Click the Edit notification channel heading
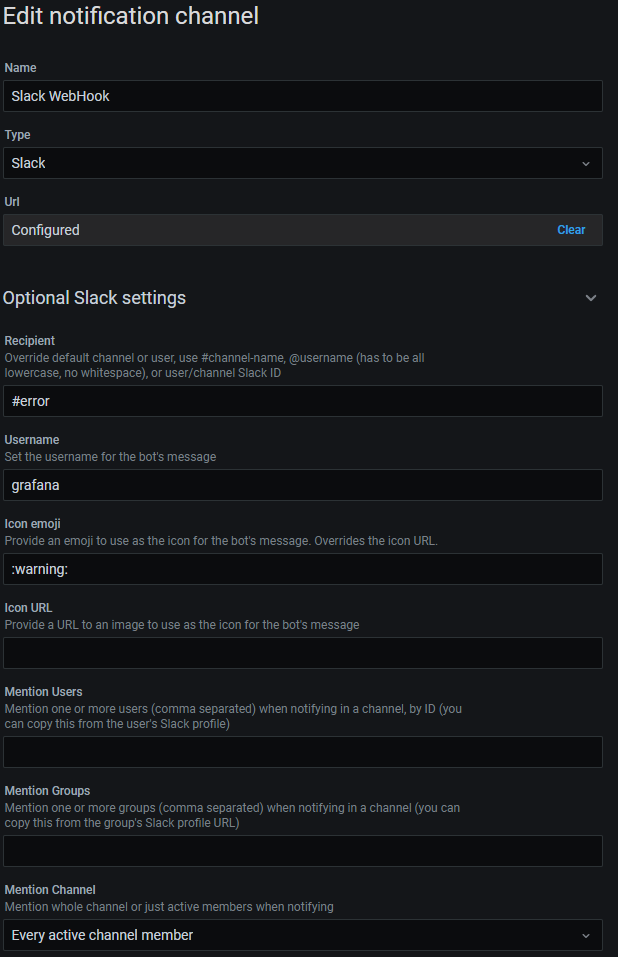The image size is (618, 957). pos(131,16)
